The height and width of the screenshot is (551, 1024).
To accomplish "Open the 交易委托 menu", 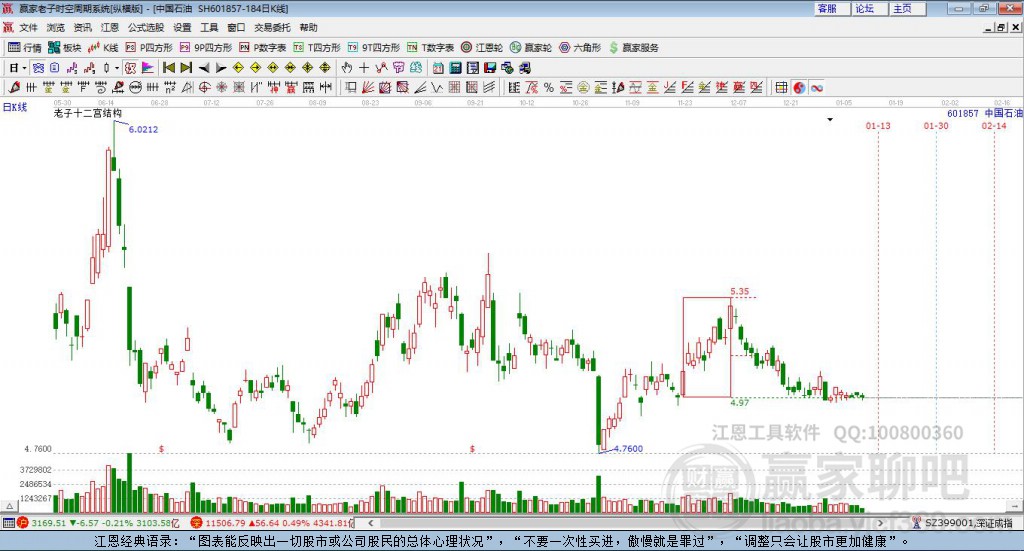I will click(272, 27).
